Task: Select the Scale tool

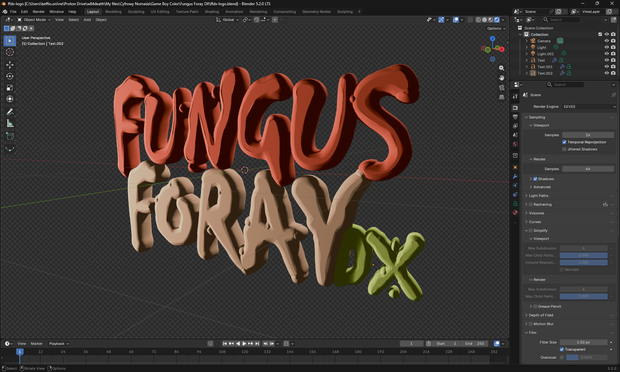Action: 10,88
